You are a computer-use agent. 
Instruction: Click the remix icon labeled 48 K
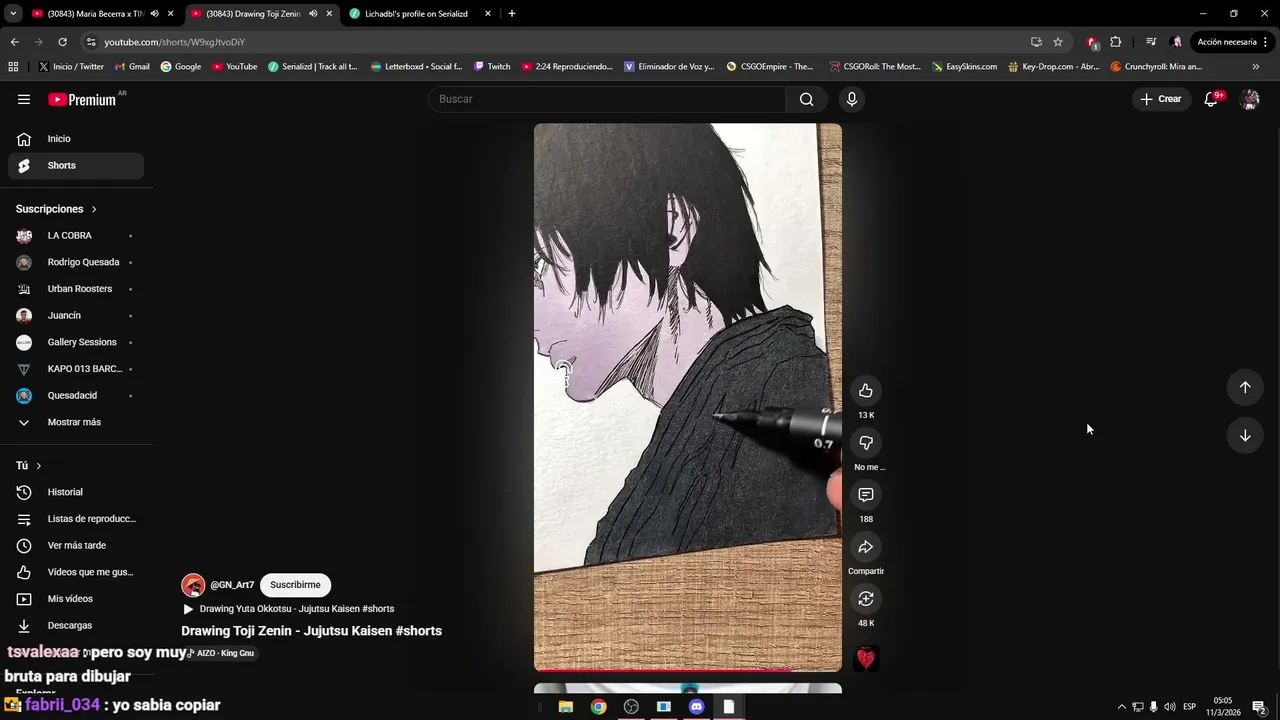[866, 599]
